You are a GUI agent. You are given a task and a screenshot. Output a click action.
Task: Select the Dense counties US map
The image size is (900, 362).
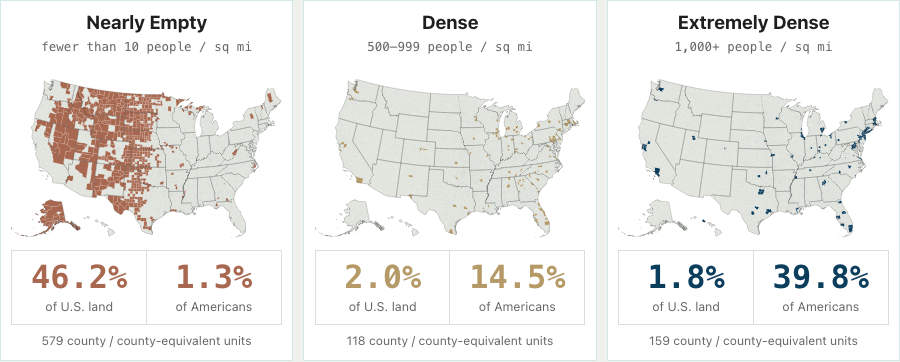[x=450, y=158]
